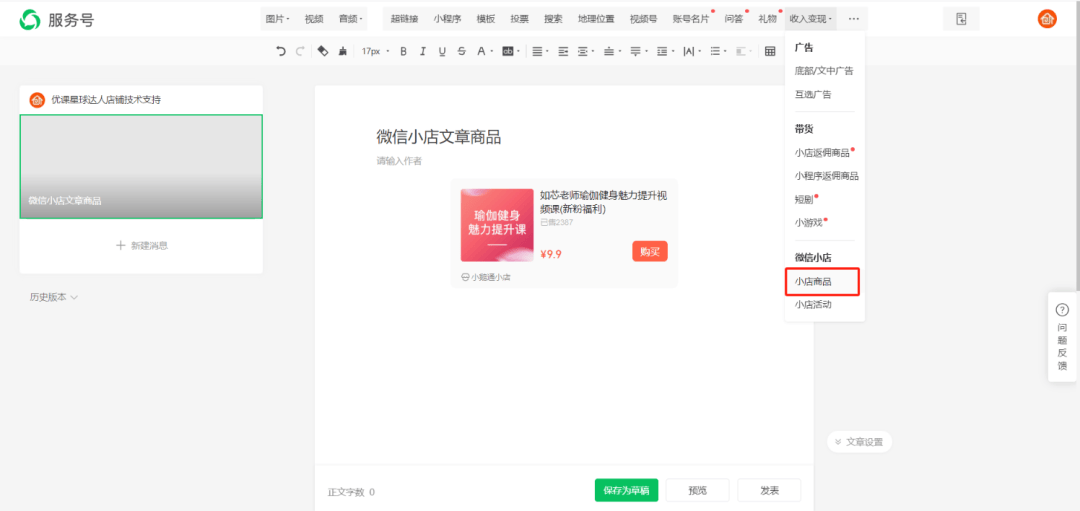The height and width of the screenshot is (511, 1080).
Task: Toggle underline formatting
Action: [442, 51]
